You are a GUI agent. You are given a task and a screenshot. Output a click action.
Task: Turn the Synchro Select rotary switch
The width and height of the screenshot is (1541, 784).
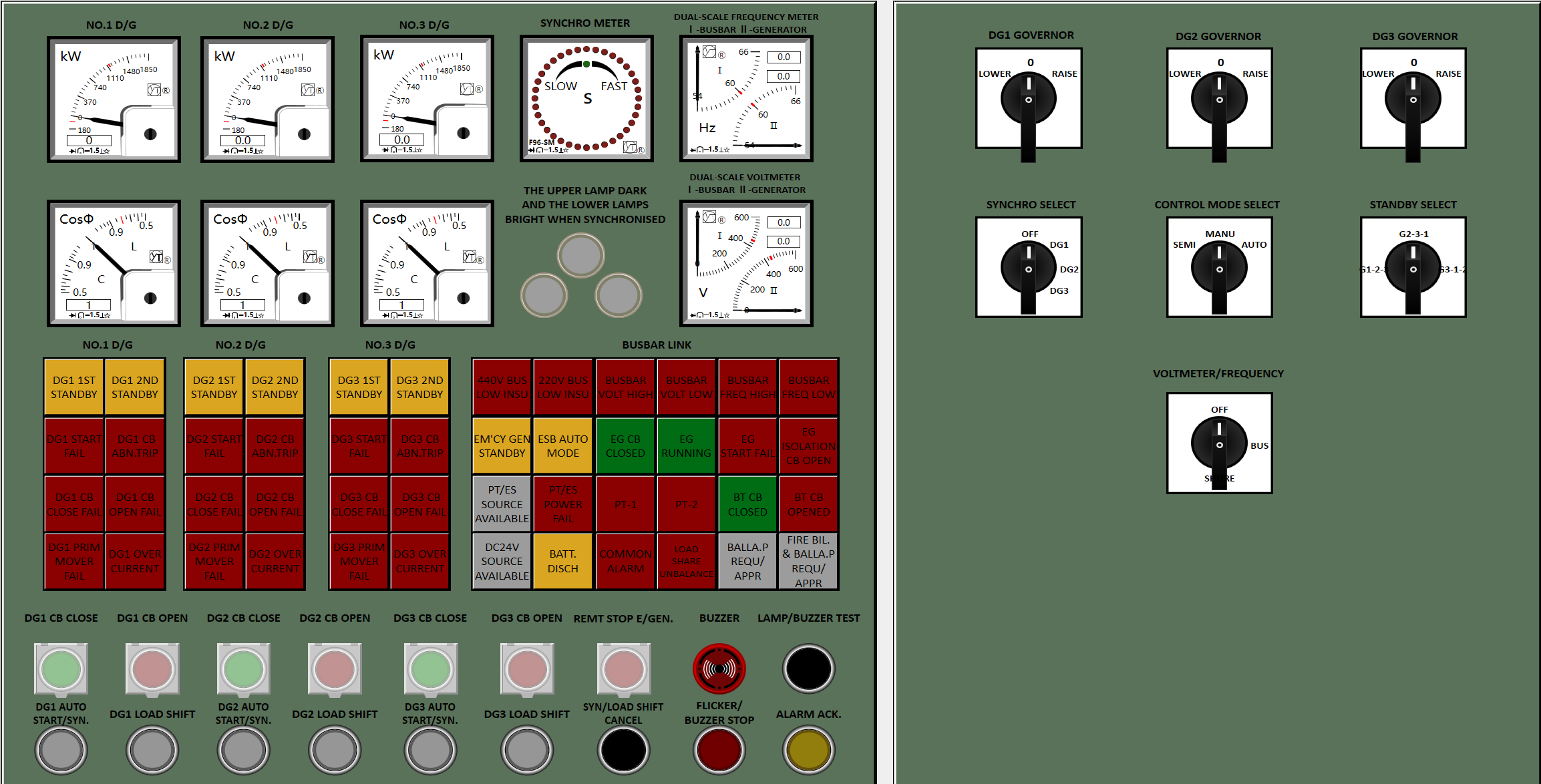pyautogui.click(x=1028, y=268)
